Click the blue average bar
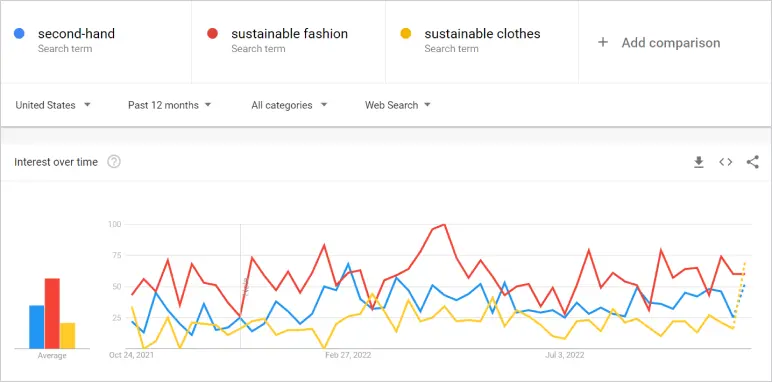This screenshot has height=382, width=772. point(36,327)
